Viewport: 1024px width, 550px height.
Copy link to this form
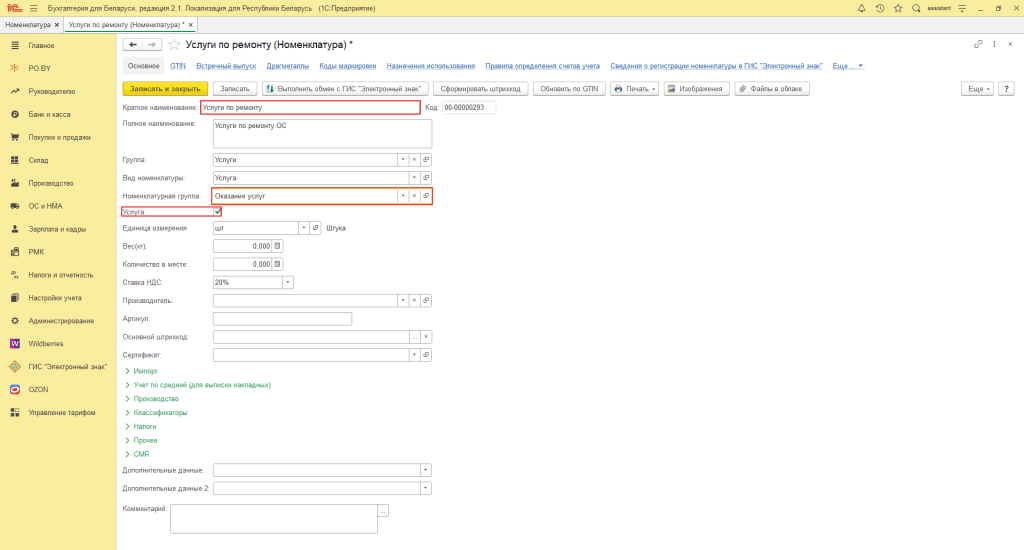(978, 45)
